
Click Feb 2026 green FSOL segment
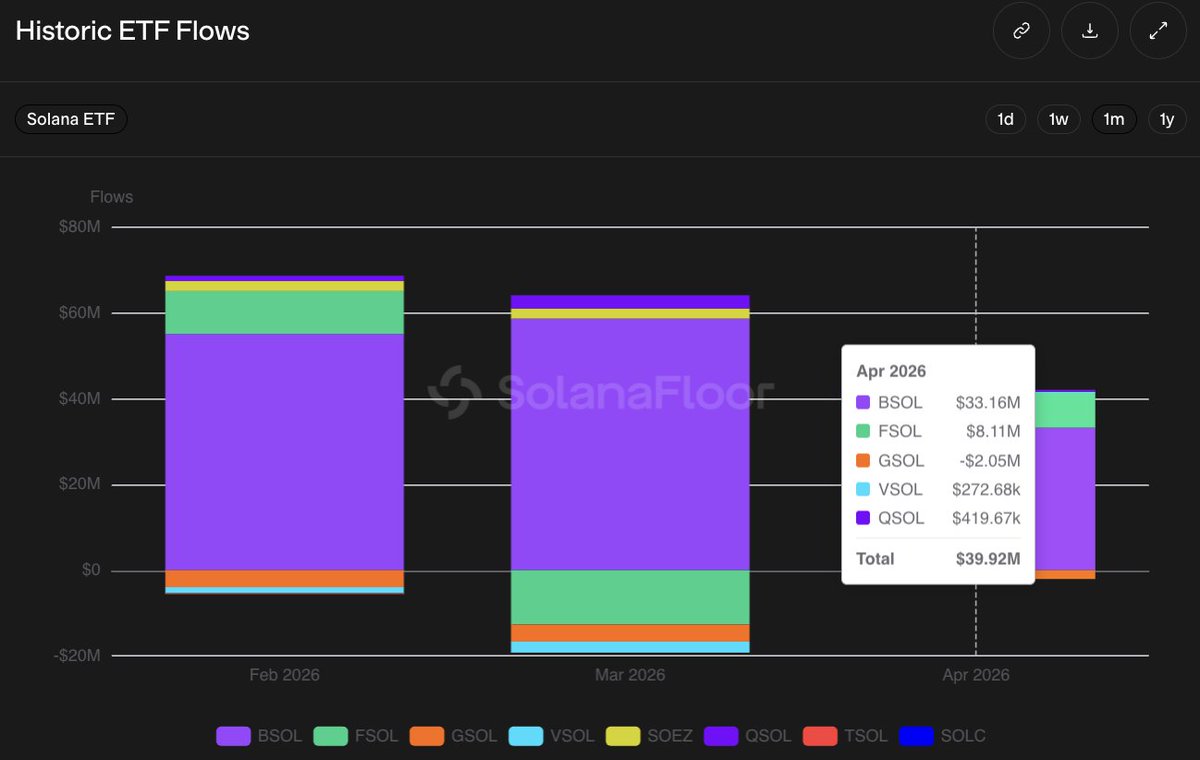(x=284, y=312)
